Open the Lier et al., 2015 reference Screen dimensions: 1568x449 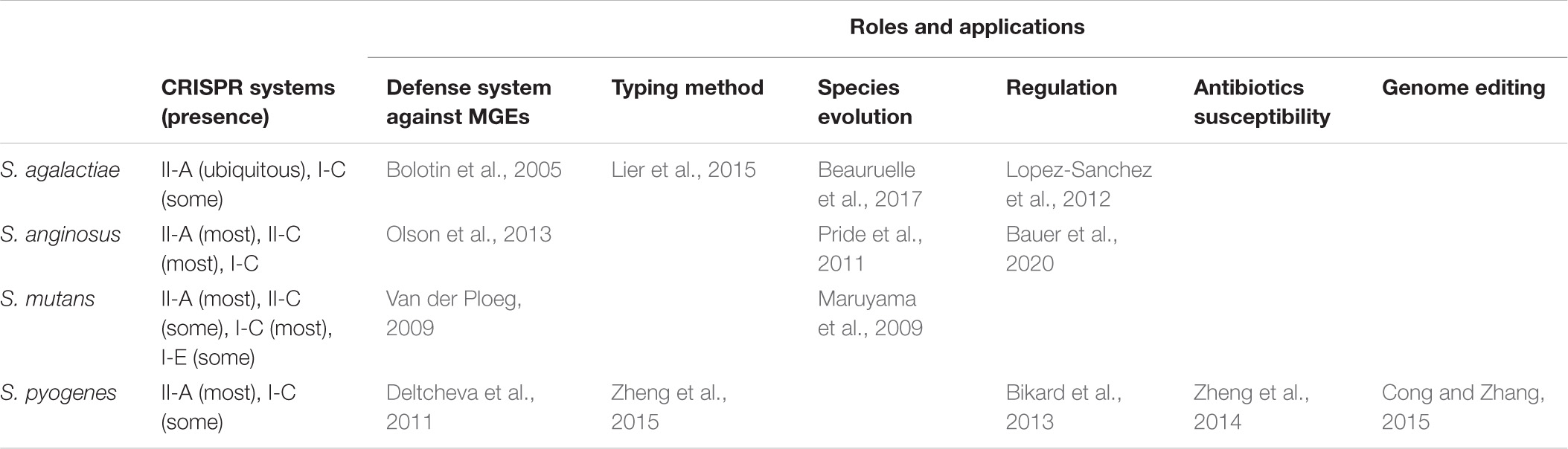point(683,169)
